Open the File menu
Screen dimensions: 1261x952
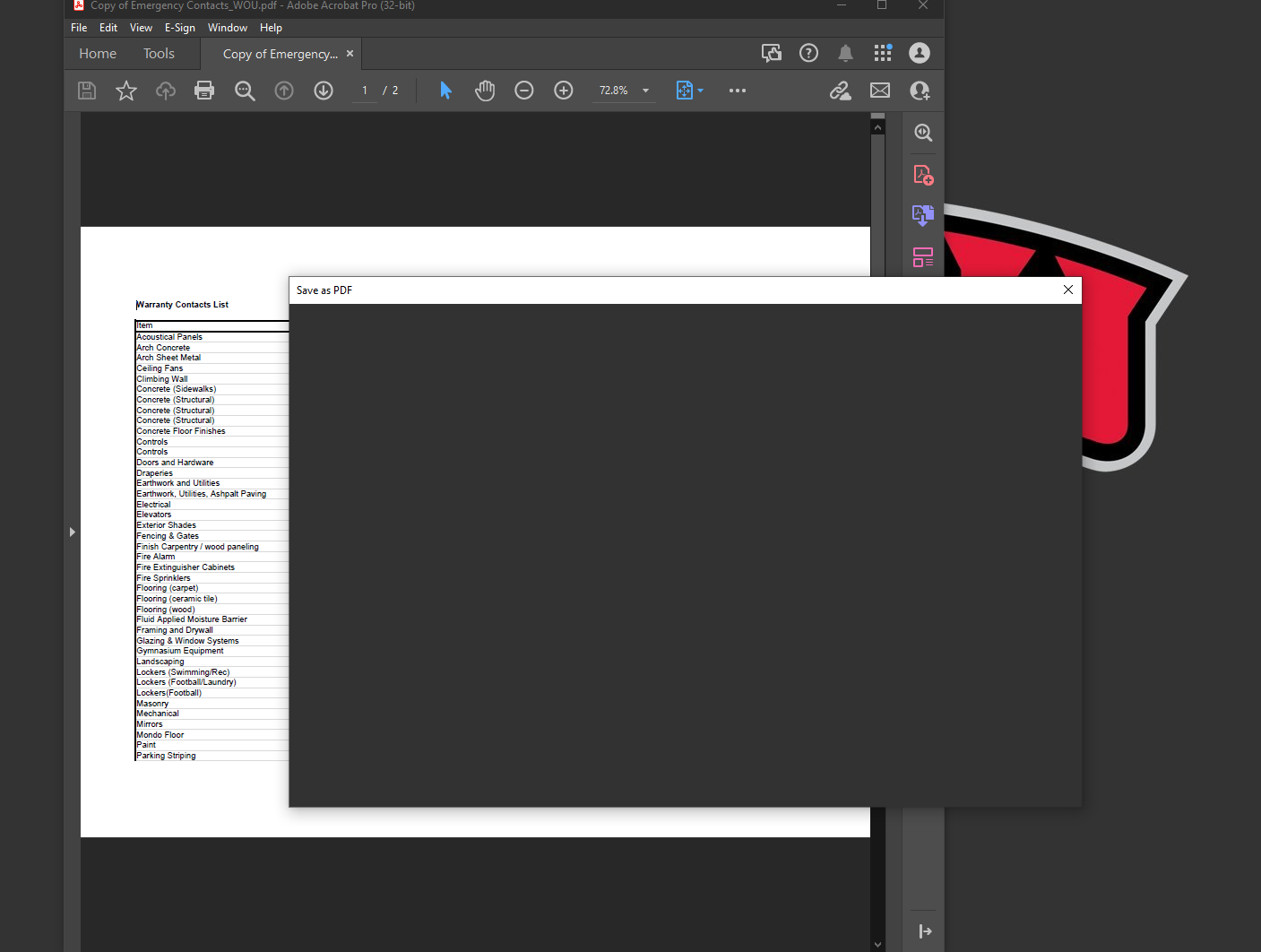[x=79, y=28]
